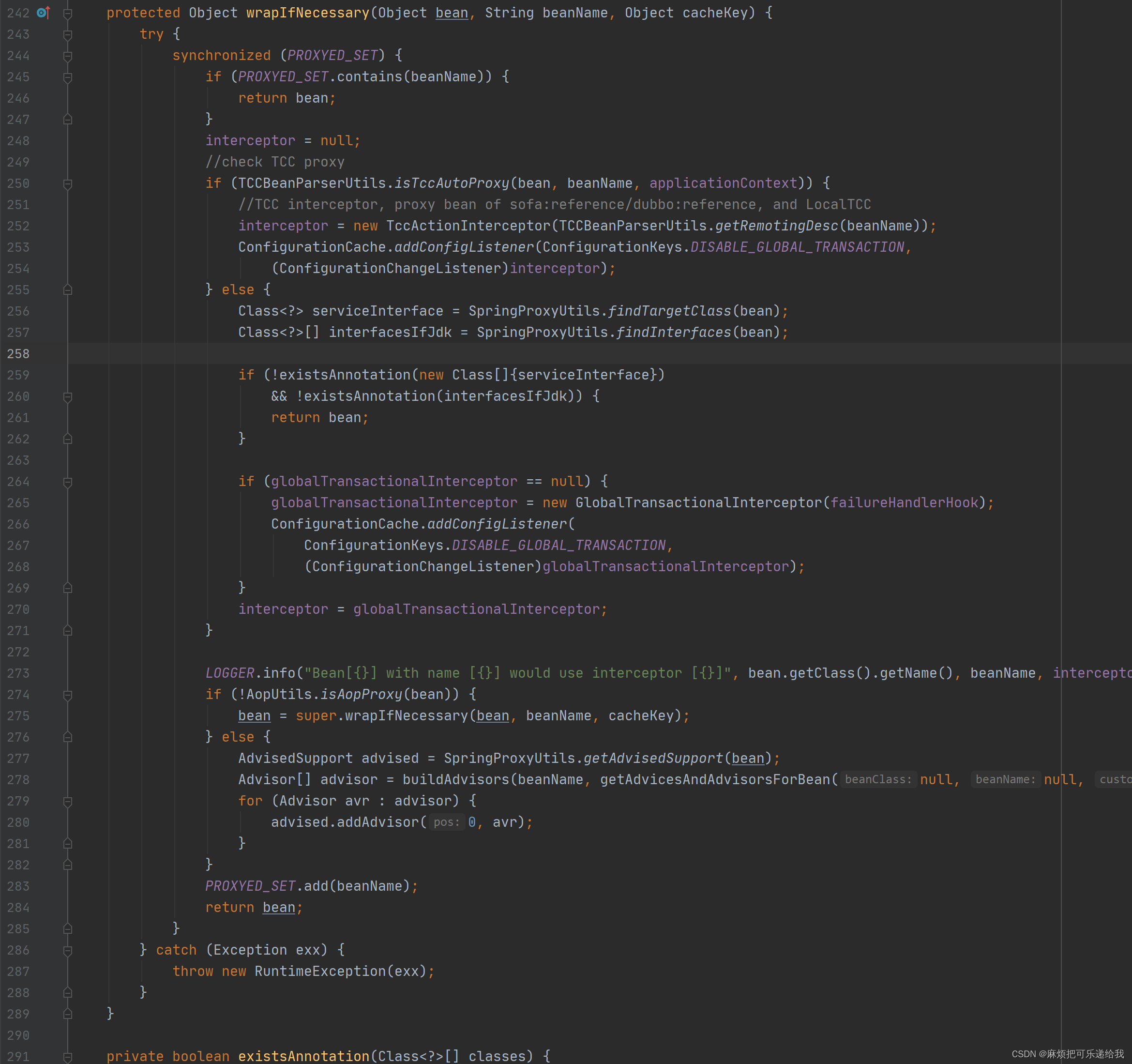Click the pos parameter hint on line 280
1132x1064 pixels.
(446, 822)
